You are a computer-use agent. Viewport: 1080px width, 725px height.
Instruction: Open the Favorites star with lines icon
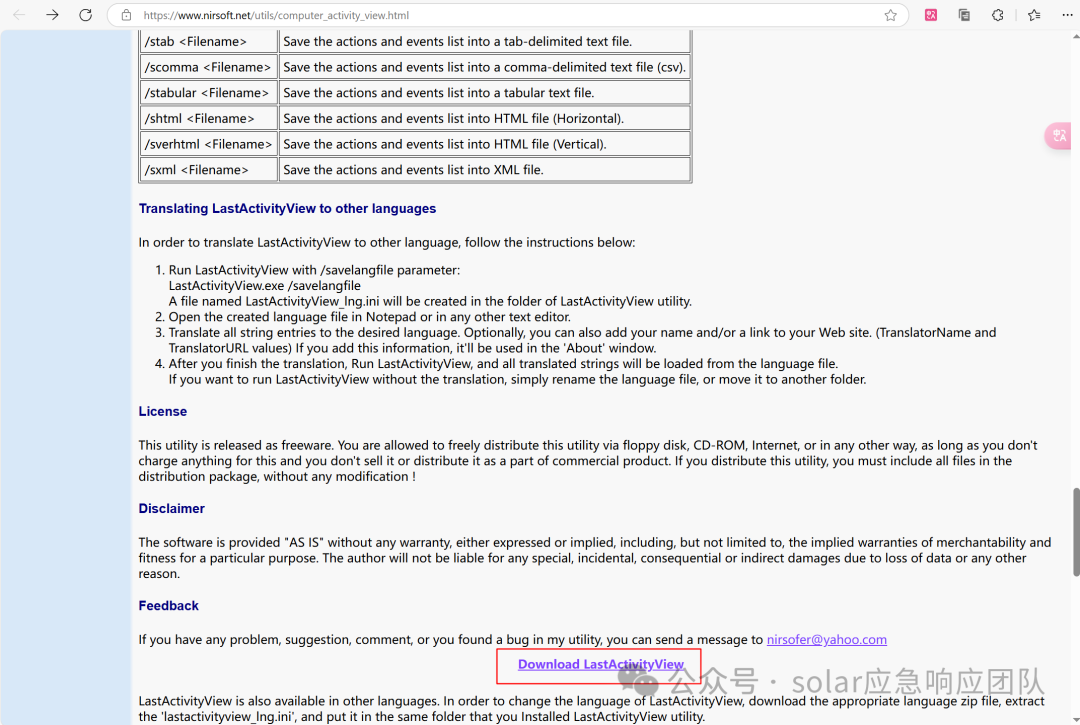pyautogui.click(x=1033, y=15)
